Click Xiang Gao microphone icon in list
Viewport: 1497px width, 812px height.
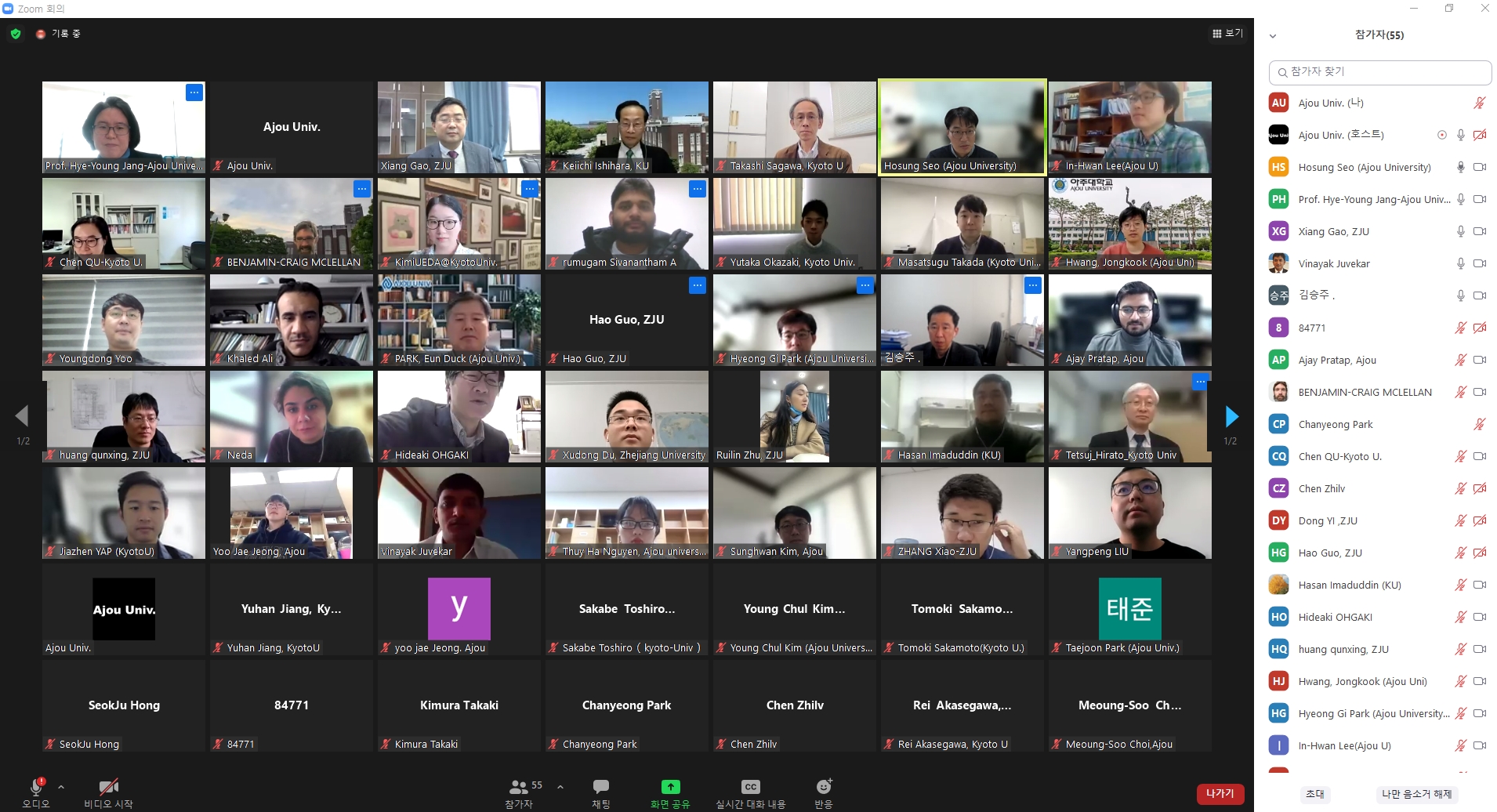[1461, 231]
